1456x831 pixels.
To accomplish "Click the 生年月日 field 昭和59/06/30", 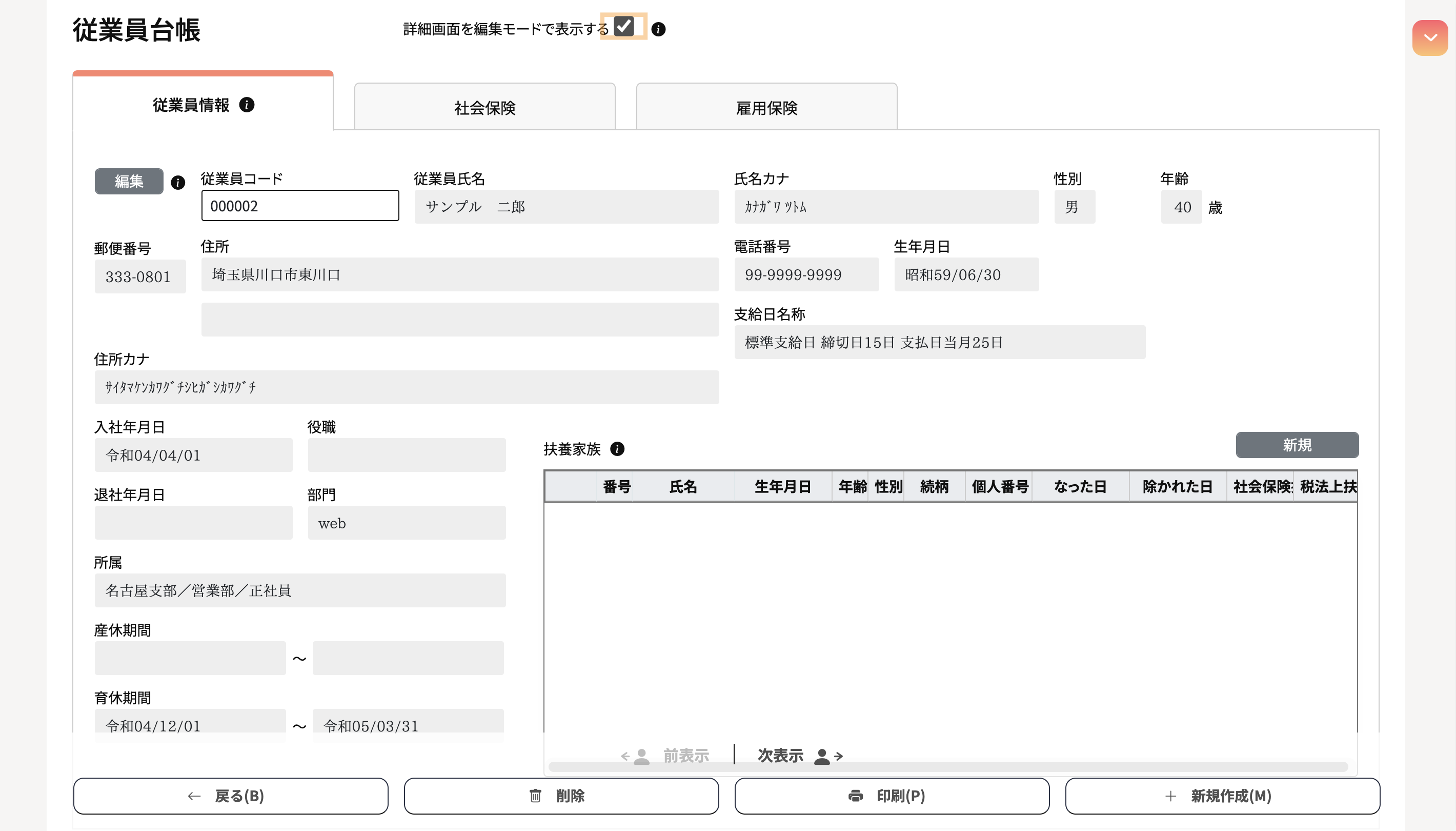I will (966, 274).
